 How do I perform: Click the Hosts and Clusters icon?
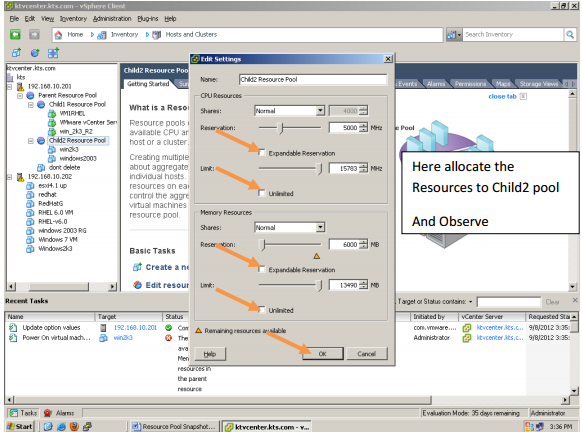[x=157, y=35]
